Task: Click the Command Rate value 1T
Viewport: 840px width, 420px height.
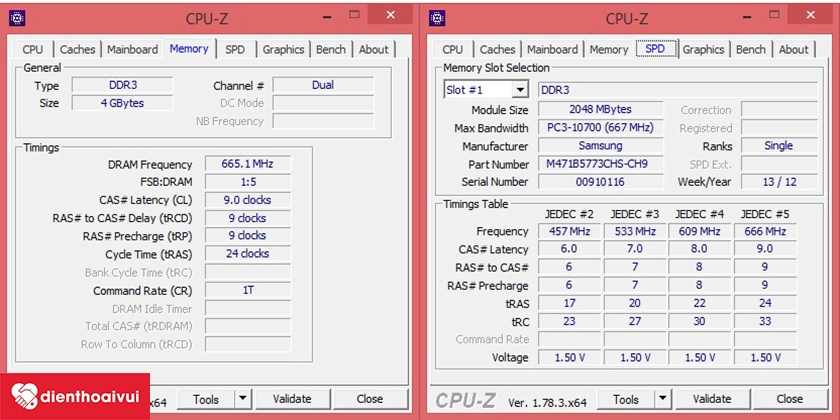Action: point(248,290)
